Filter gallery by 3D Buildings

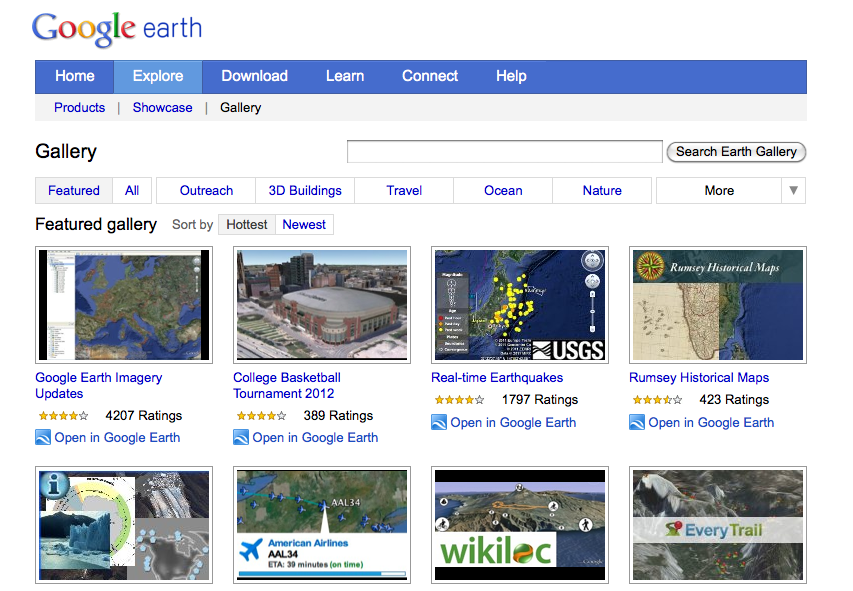[305, 190]
